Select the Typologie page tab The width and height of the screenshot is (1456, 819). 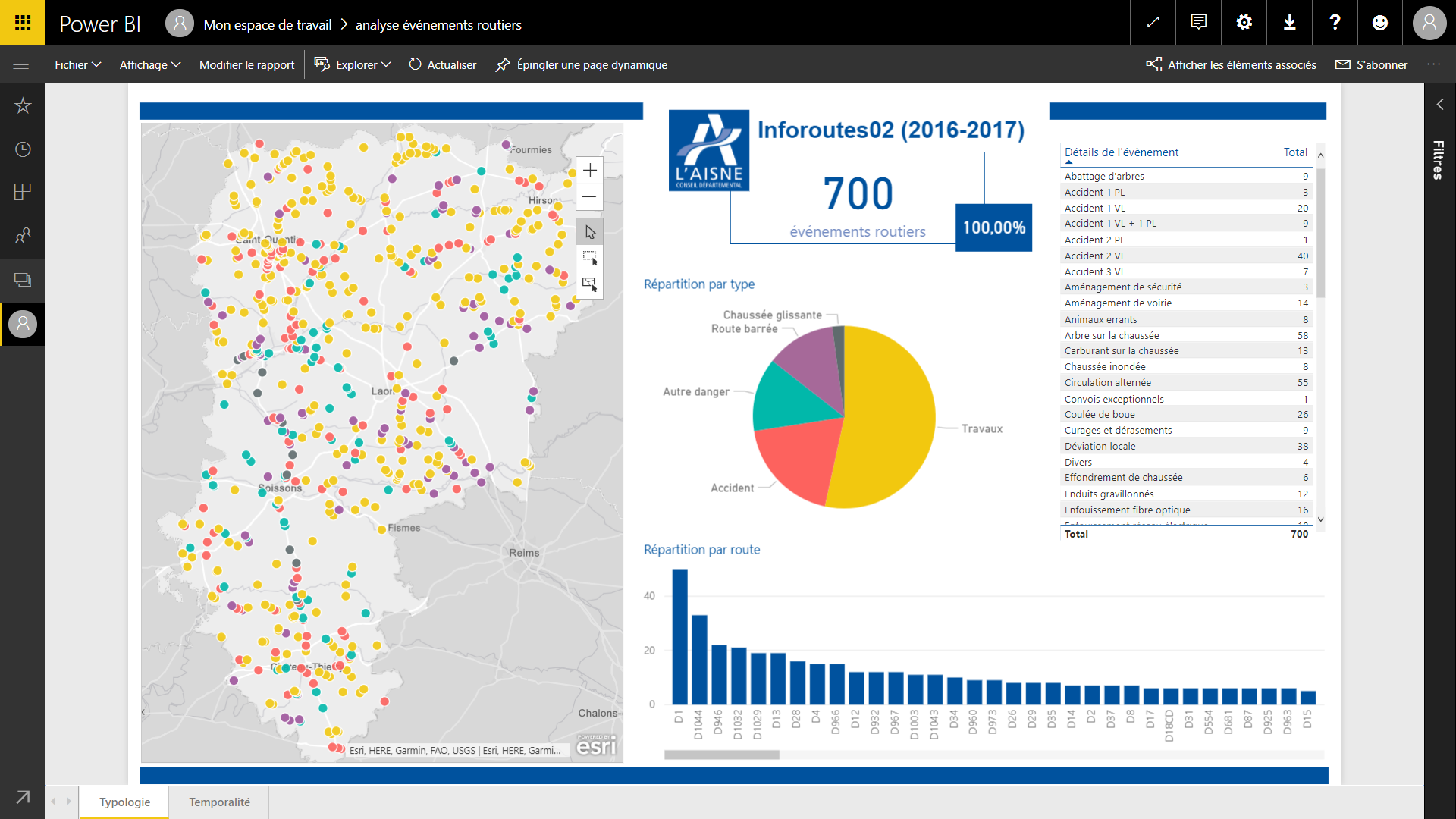click(124, 802)
